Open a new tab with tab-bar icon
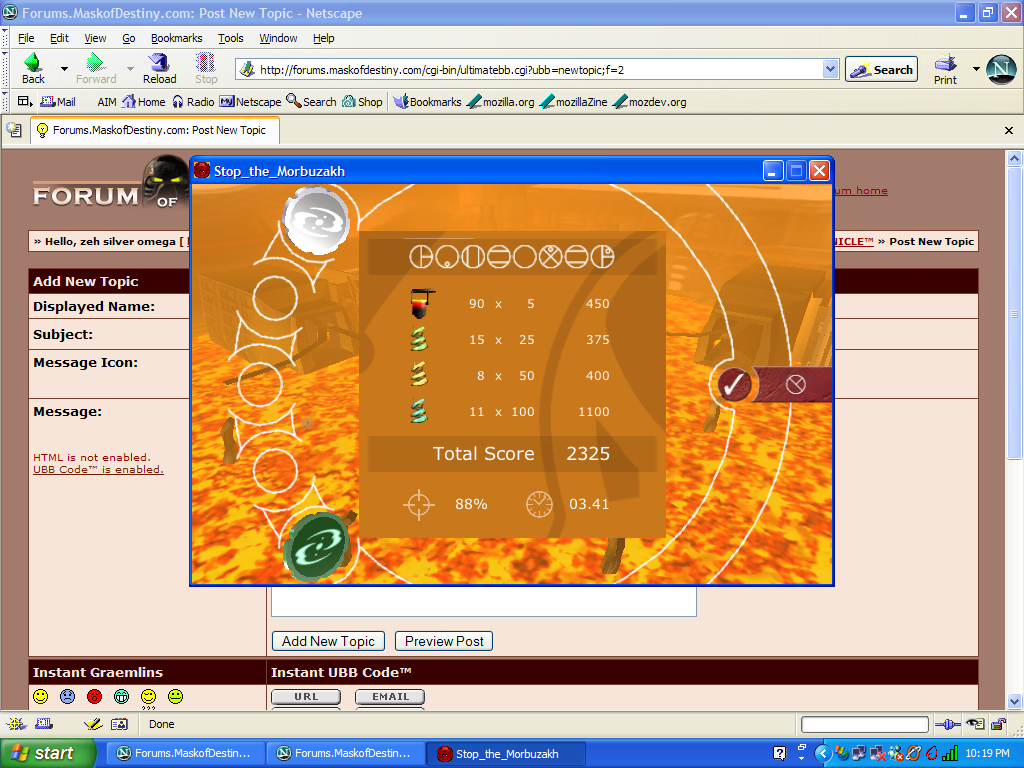1024x768 pixels. [x=14, y=130]
